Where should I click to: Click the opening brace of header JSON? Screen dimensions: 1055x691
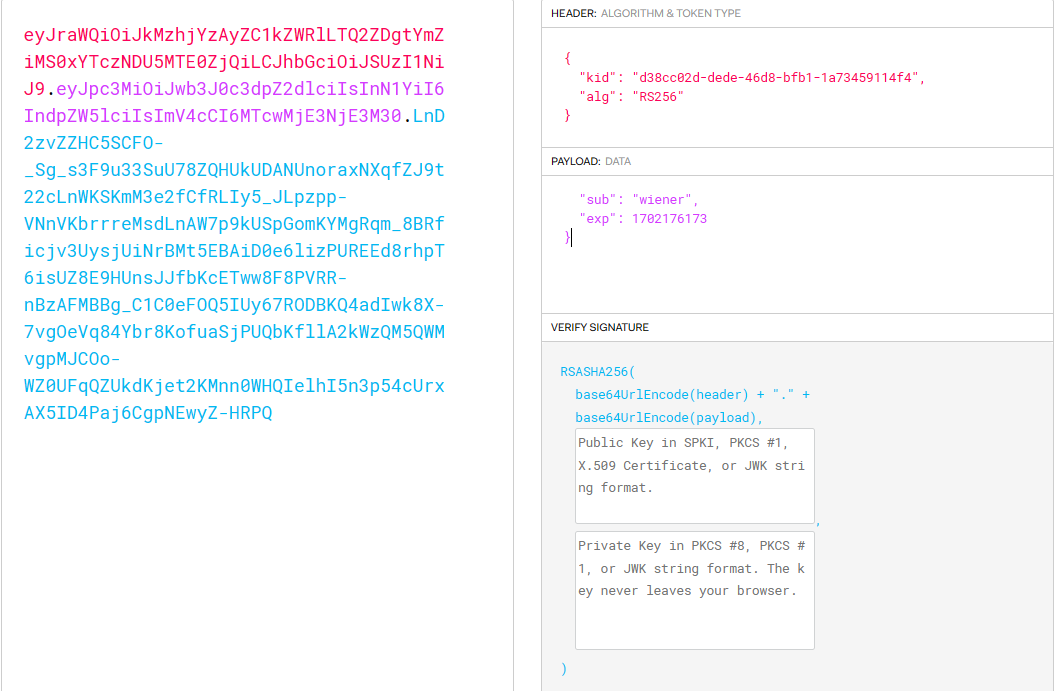pyautogui.click(x=568, y=58)
